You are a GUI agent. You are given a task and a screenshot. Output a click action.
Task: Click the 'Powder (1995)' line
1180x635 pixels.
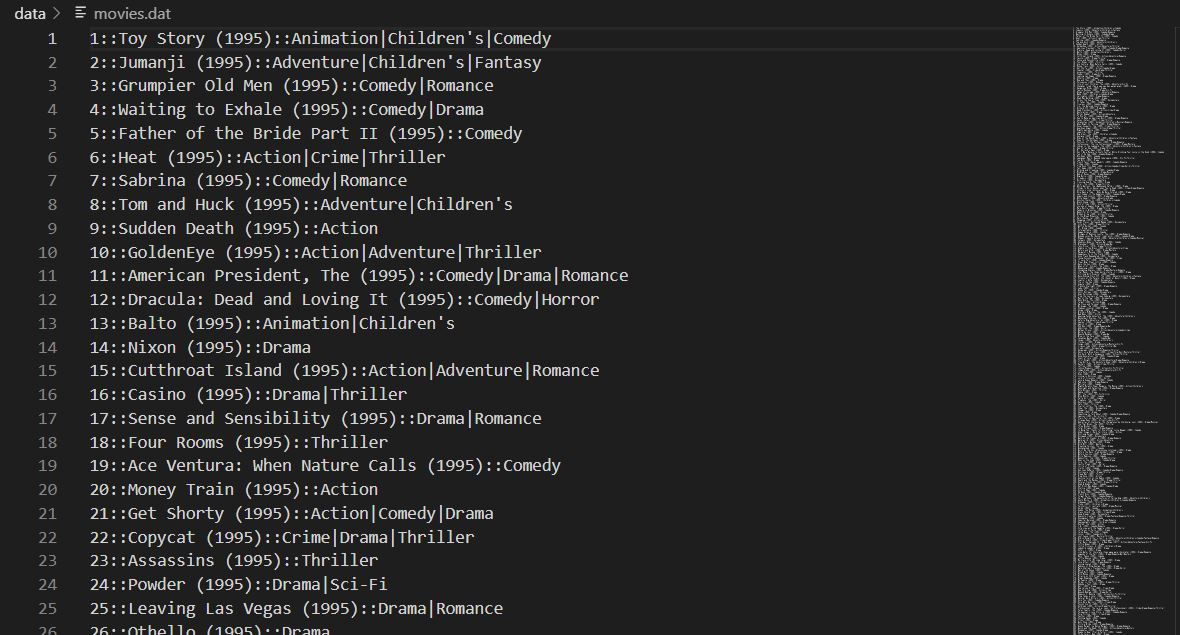[x=239, y=585]
